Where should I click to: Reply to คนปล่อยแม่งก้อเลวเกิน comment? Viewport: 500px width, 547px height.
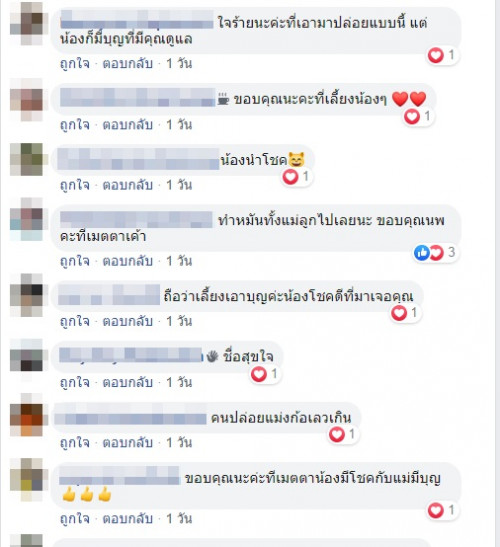tap(128, 443)
